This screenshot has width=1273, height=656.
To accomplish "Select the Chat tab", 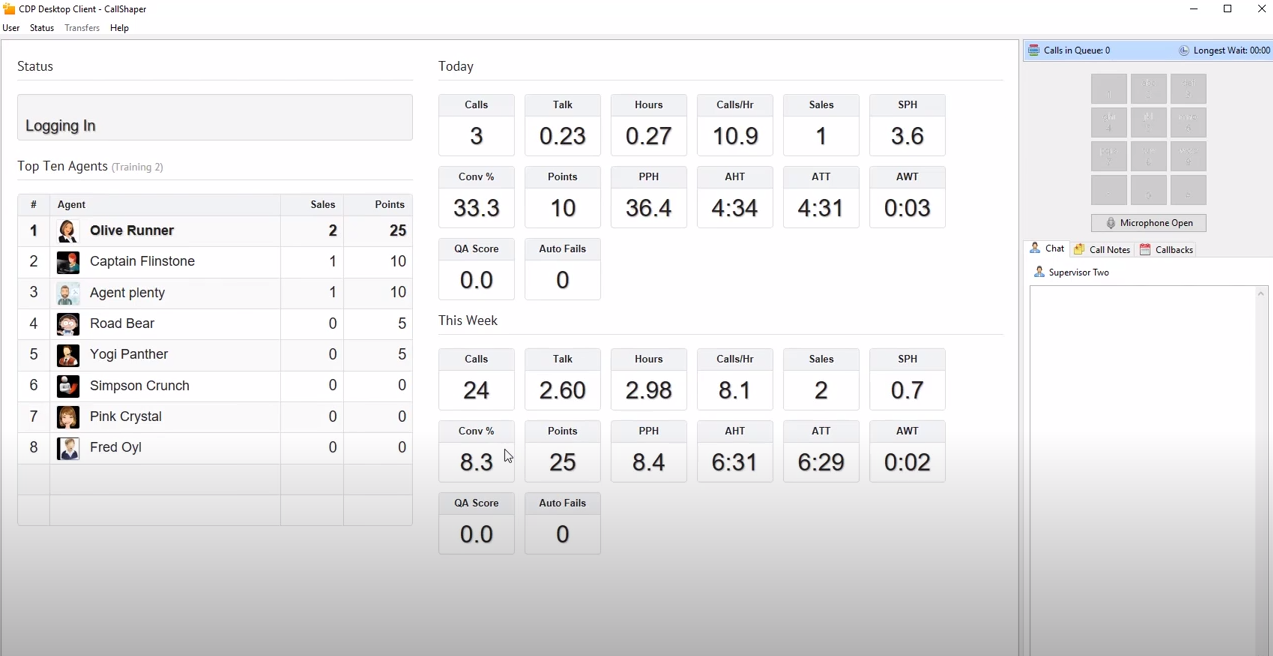I will coord(1047,249).
